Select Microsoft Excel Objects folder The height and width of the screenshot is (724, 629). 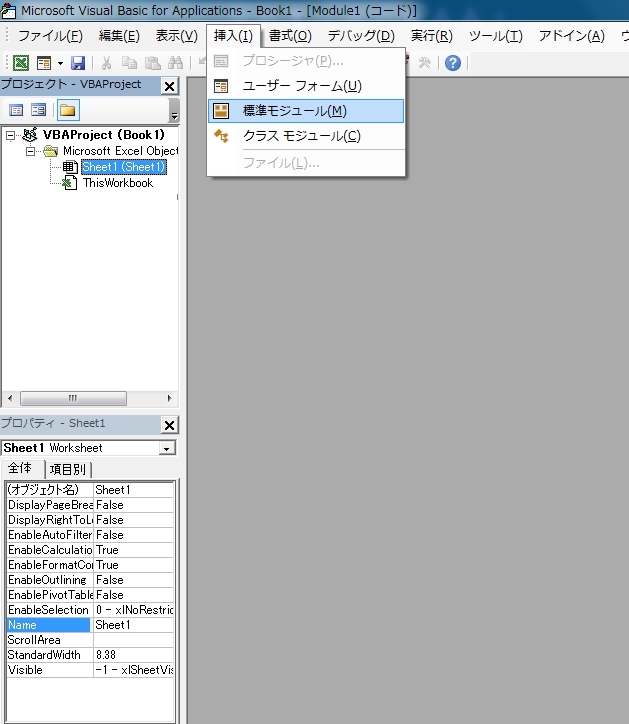[120, 151]
